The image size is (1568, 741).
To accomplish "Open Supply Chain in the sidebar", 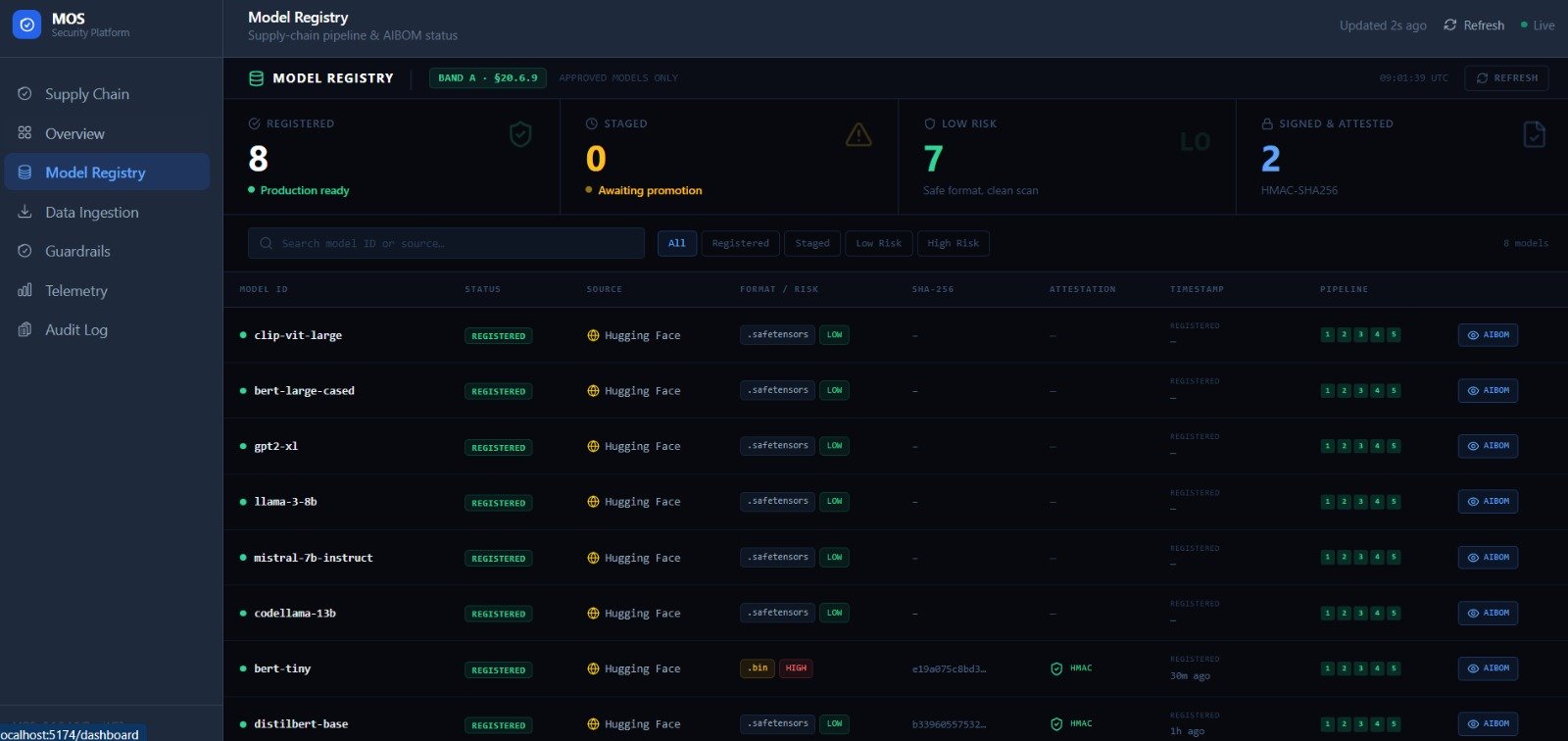I will coord(107,94).
